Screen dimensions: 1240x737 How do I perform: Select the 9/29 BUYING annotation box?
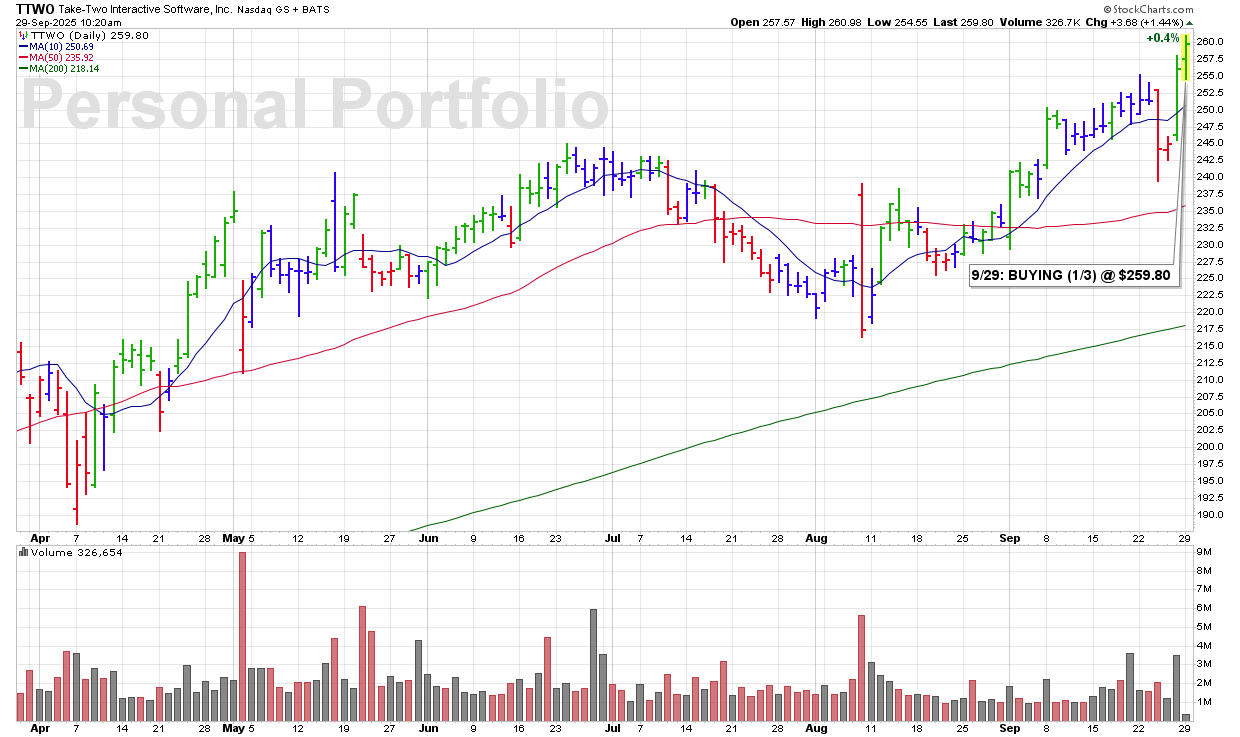(x=1072, y=276)
